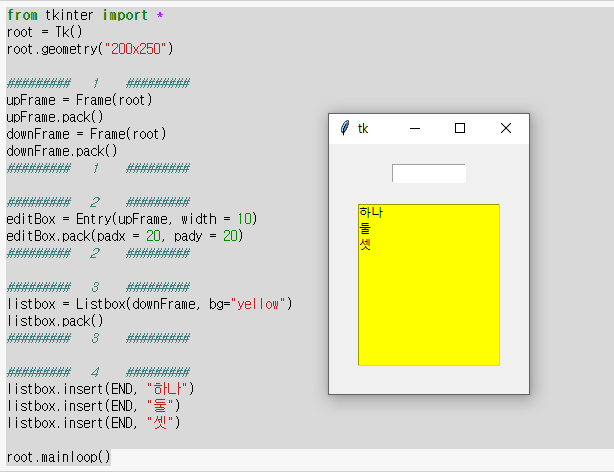Maximize the tk window

(x=460, y=128)
